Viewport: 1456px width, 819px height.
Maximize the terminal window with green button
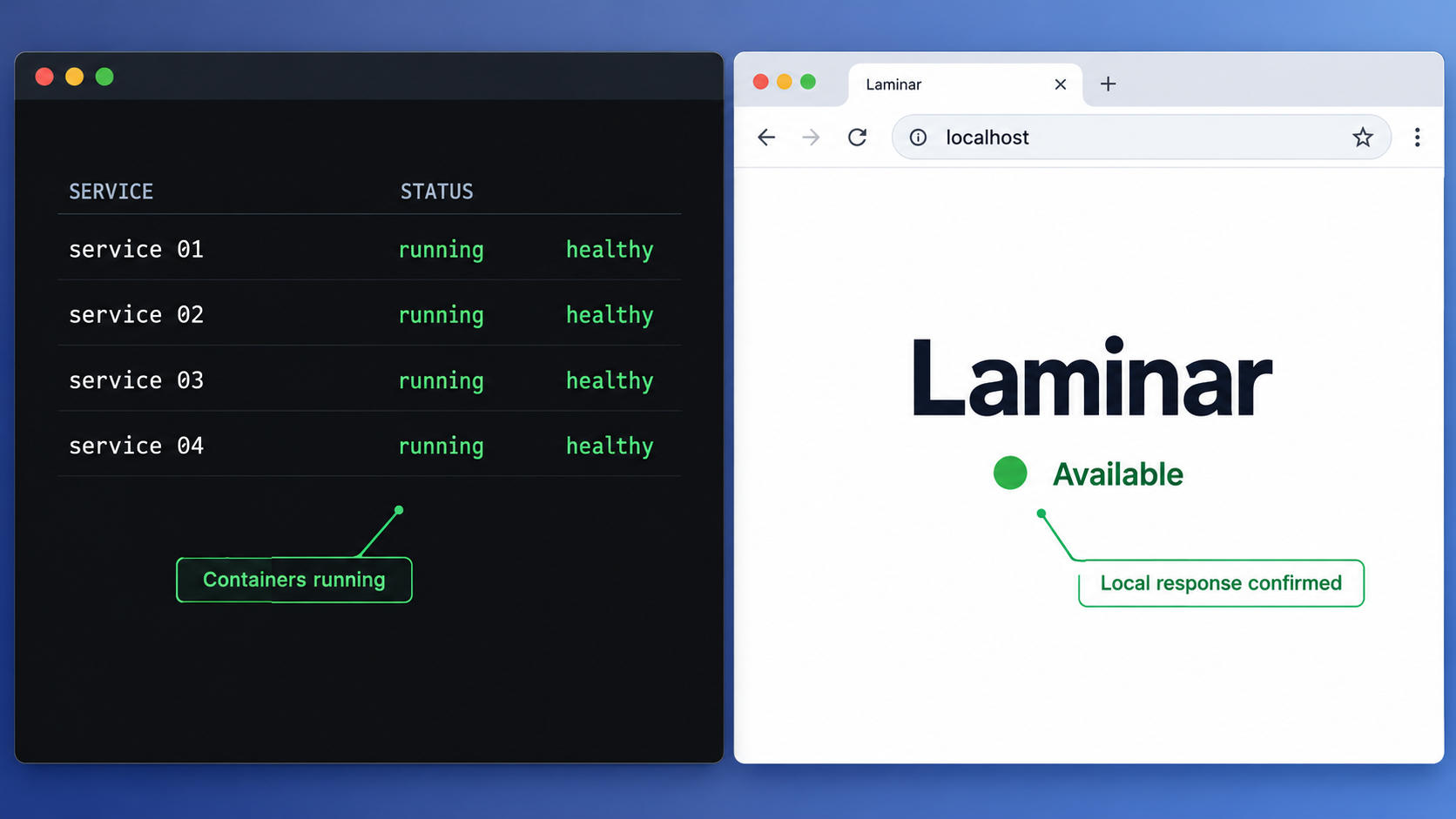point(104,77)
